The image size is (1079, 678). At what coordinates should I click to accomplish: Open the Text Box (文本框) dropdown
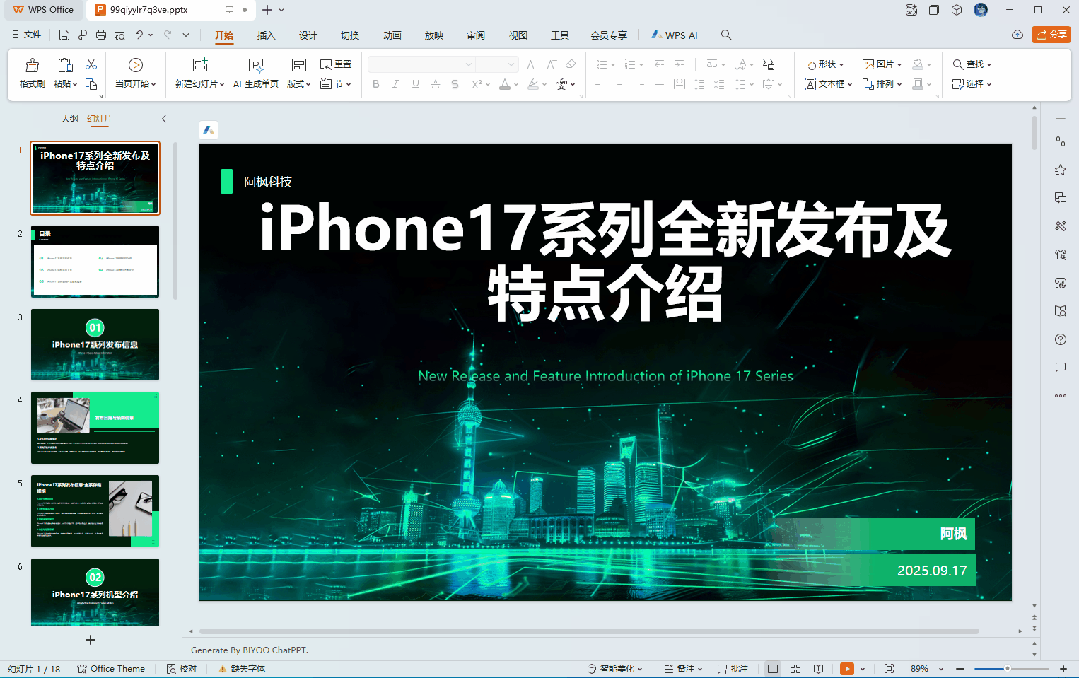[829, 84]
